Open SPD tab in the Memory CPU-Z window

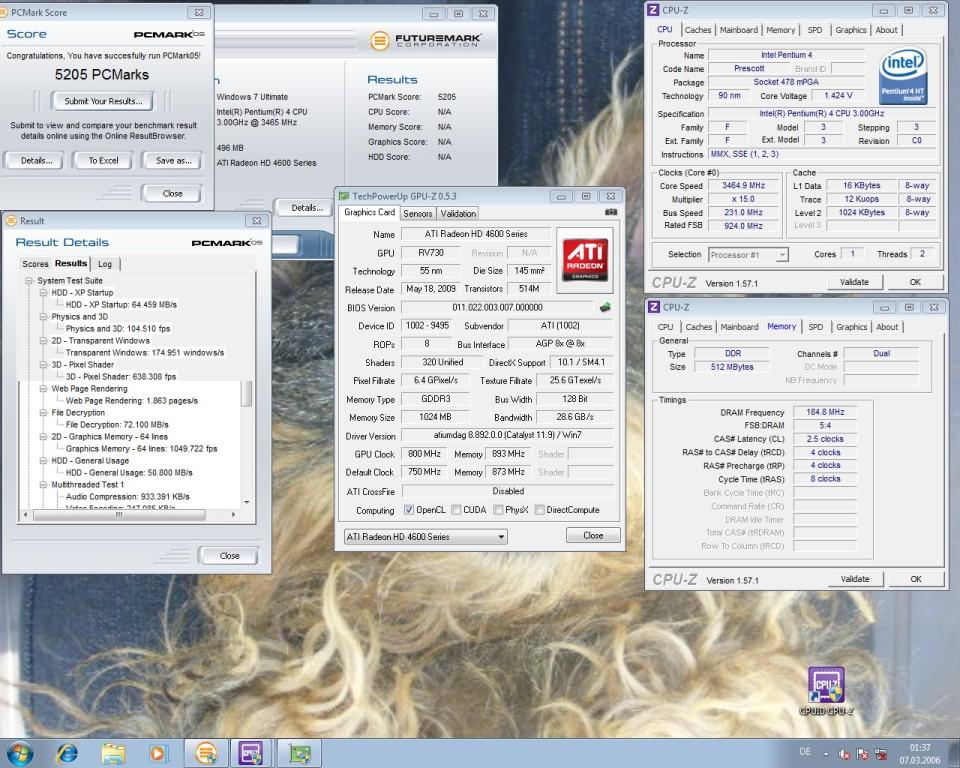[816, 326]
